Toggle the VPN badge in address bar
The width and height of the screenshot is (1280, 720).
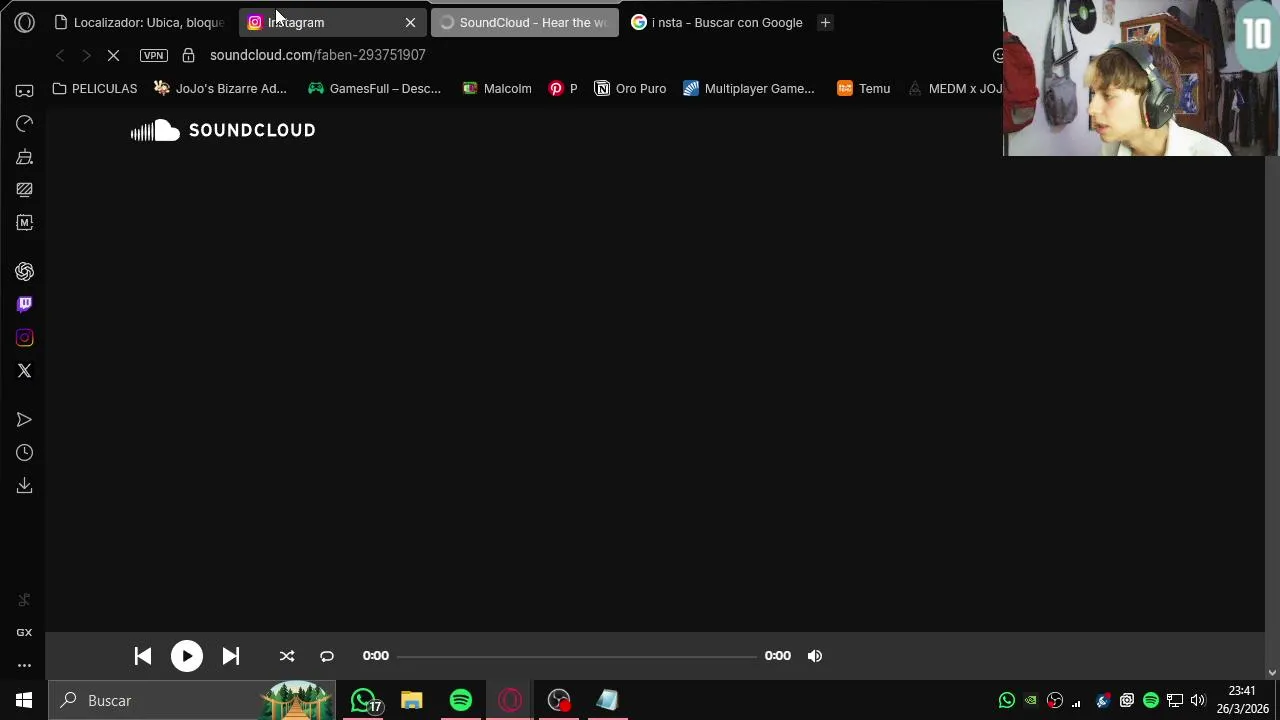point(154,55)
